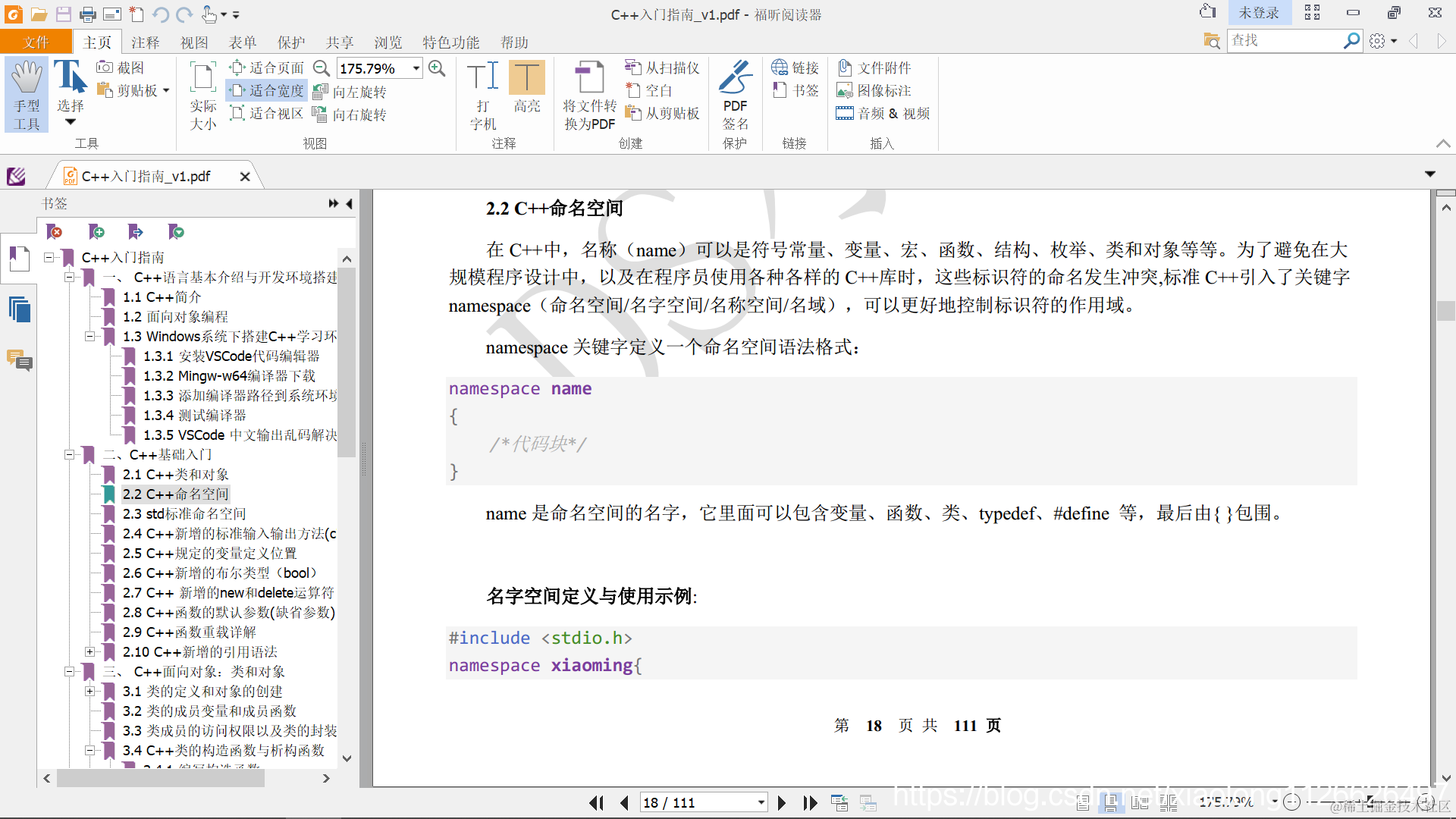Select the Hand tool
Viewport: 1456px width, 819px height.
pos(27,94)
